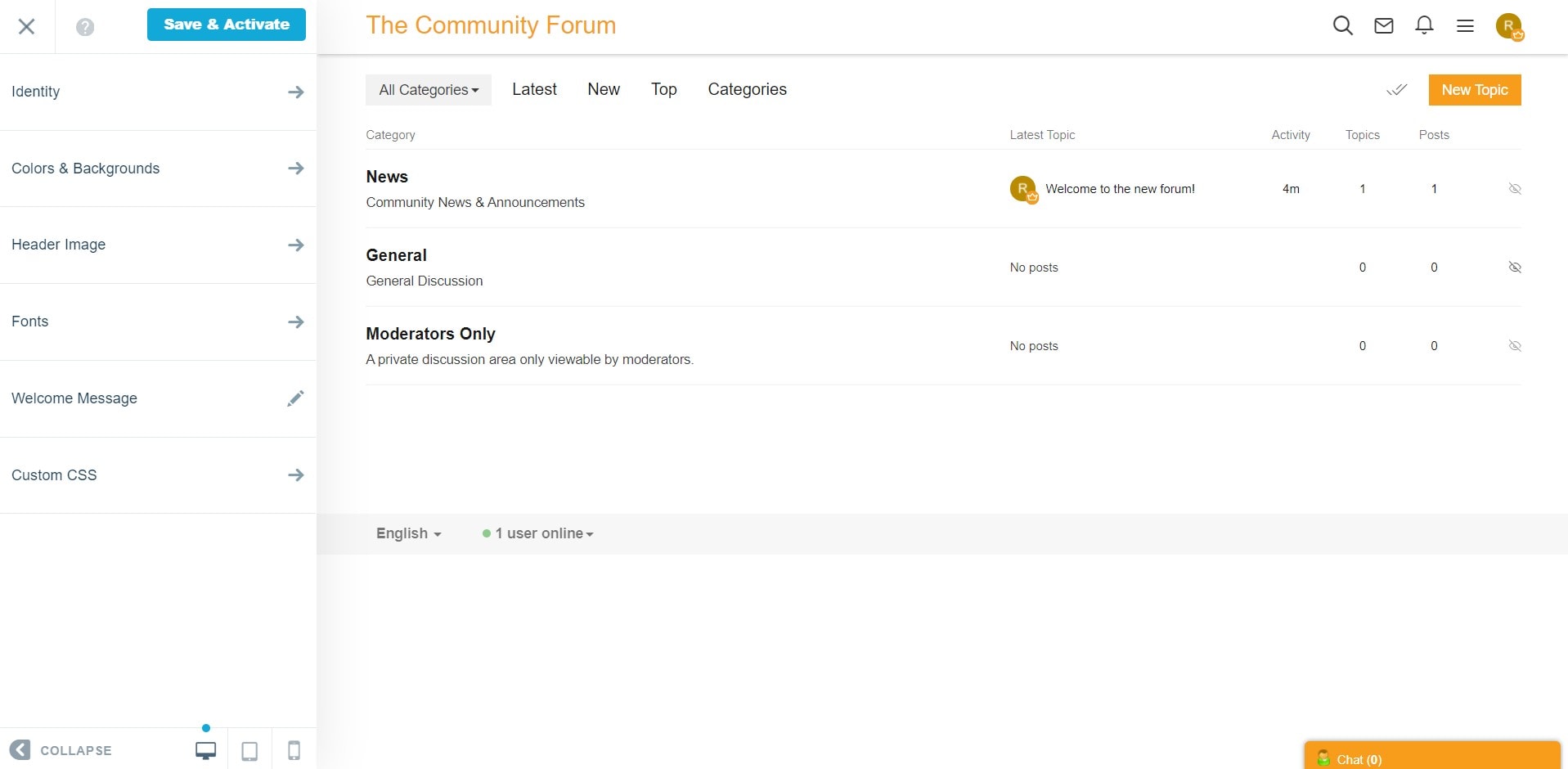
Task: Expand the All Categories dropdown
Action: coord(428,90)
